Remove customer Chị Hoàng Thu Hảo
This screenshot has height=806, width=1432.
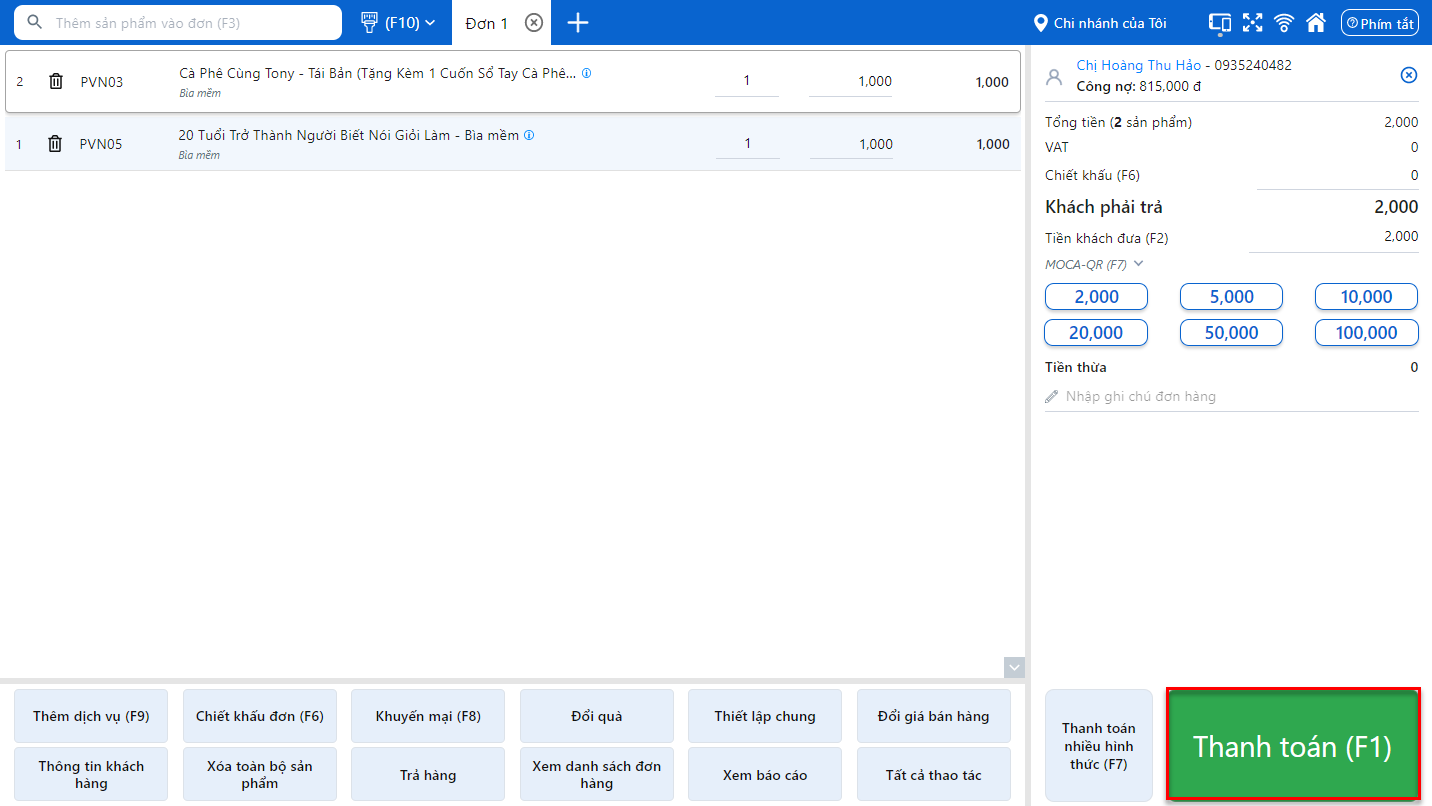[x=1408, y=75]
